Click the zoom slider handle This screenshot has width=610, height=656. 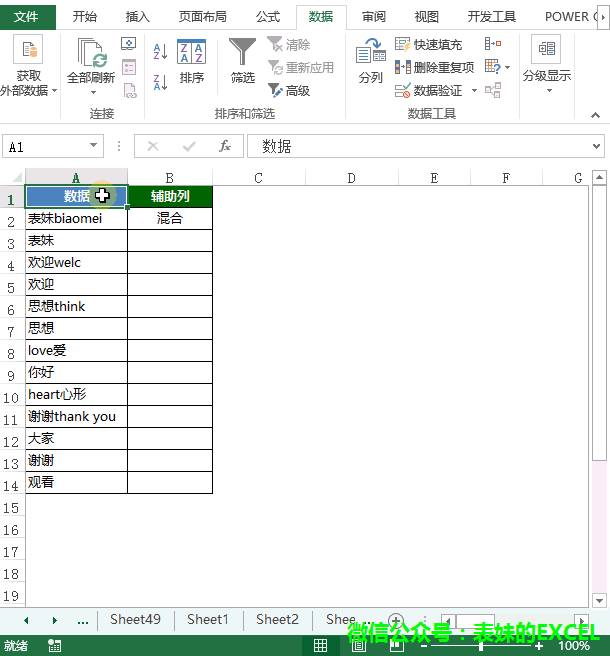tap(481, 646)
